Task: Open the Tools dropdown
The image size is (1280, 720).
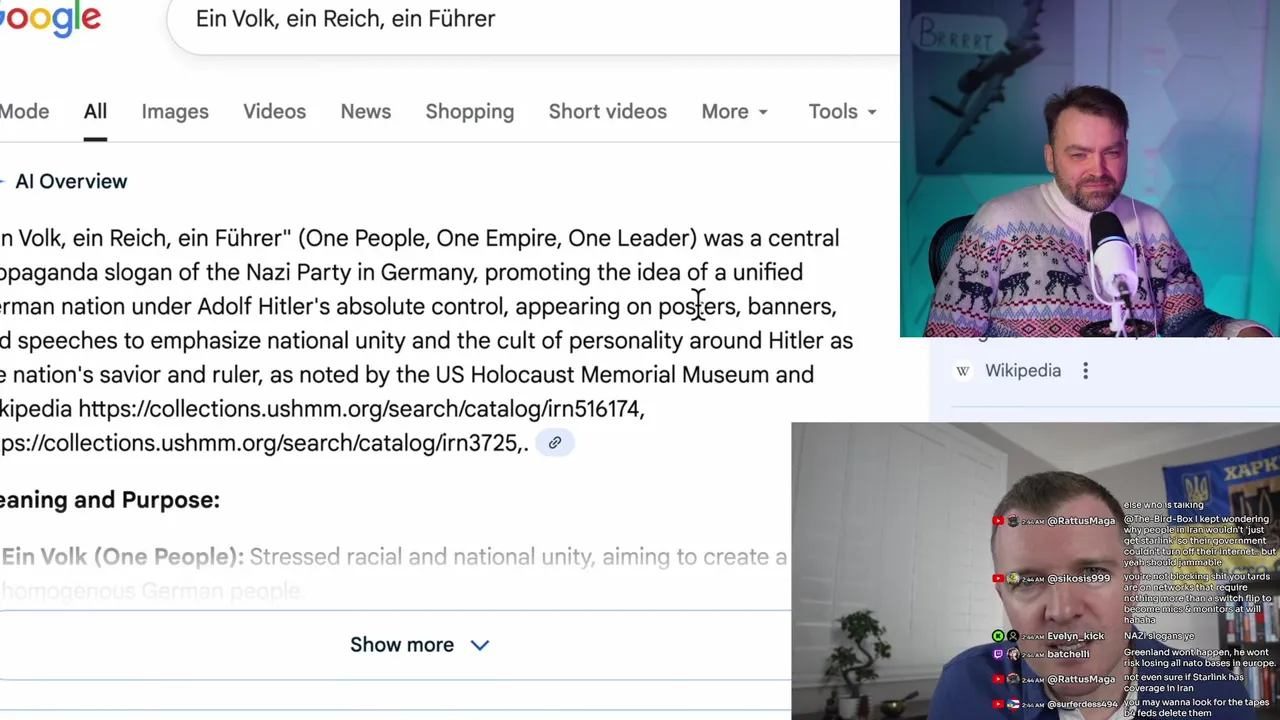Action: tap(842, 112)
